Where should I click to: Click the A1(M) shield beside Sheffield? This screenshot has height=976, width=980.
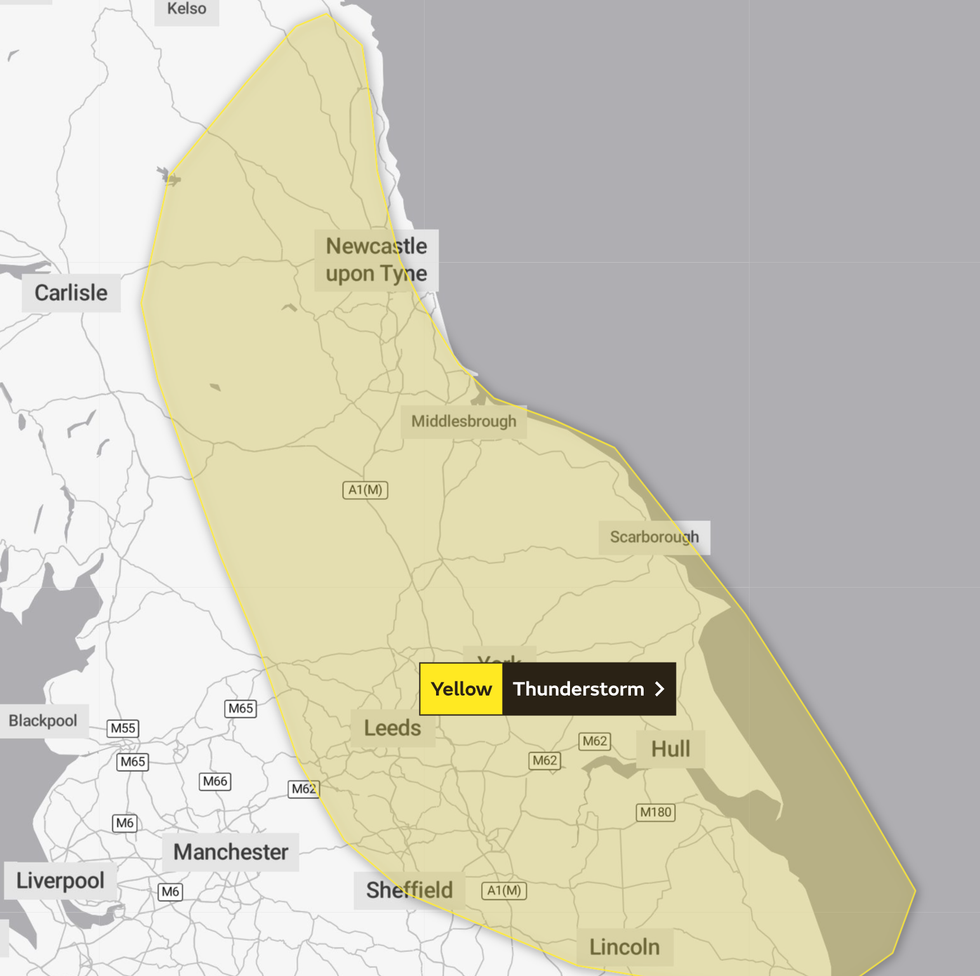(x=503, y=890)
